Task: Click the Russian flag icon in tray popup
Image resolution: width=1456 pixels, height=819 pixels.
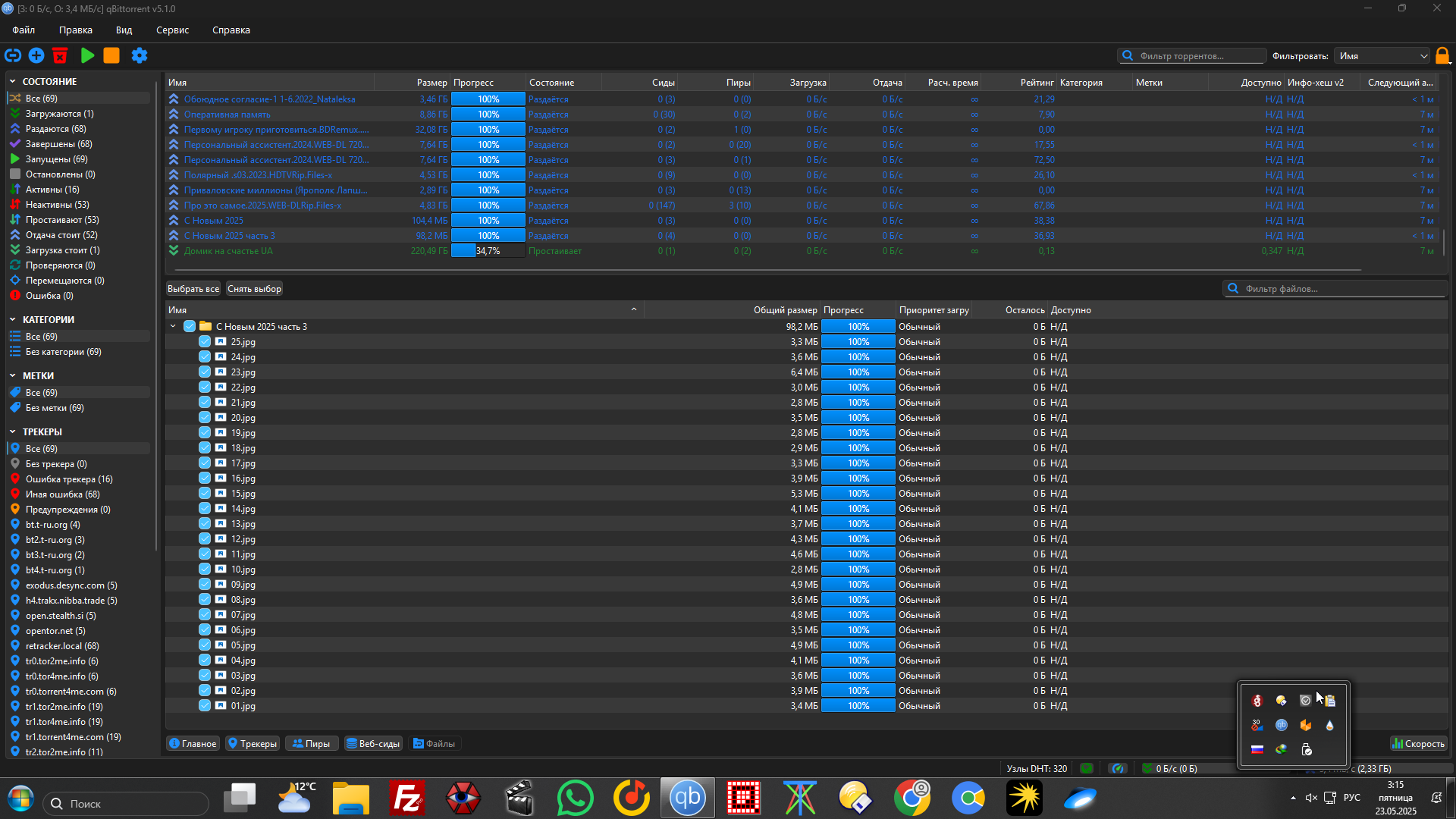Action: coord(1257,749)
